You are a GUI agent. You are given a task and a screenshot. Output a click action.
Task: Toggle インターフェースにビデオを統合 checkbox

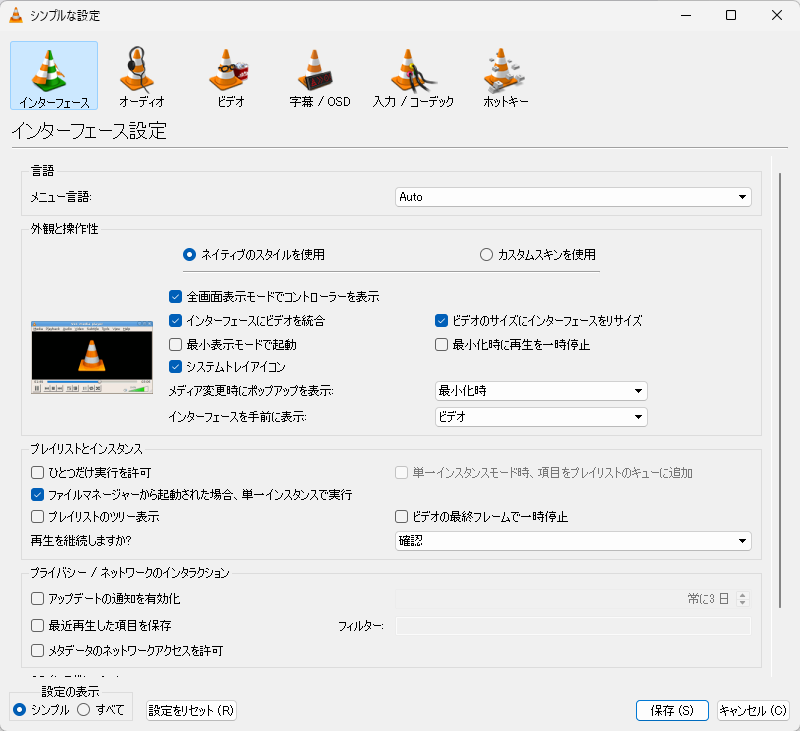click(x=176, y=320)
